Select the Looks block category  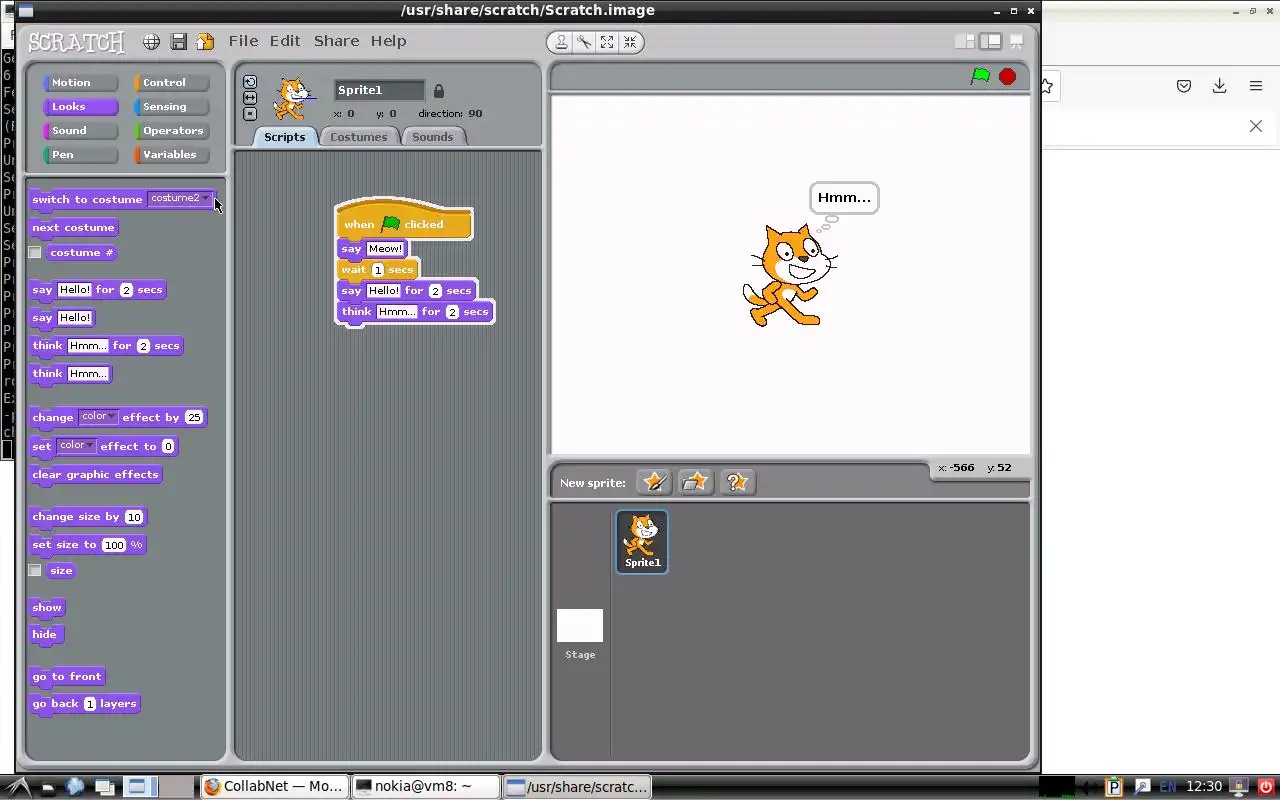point(80,107)
